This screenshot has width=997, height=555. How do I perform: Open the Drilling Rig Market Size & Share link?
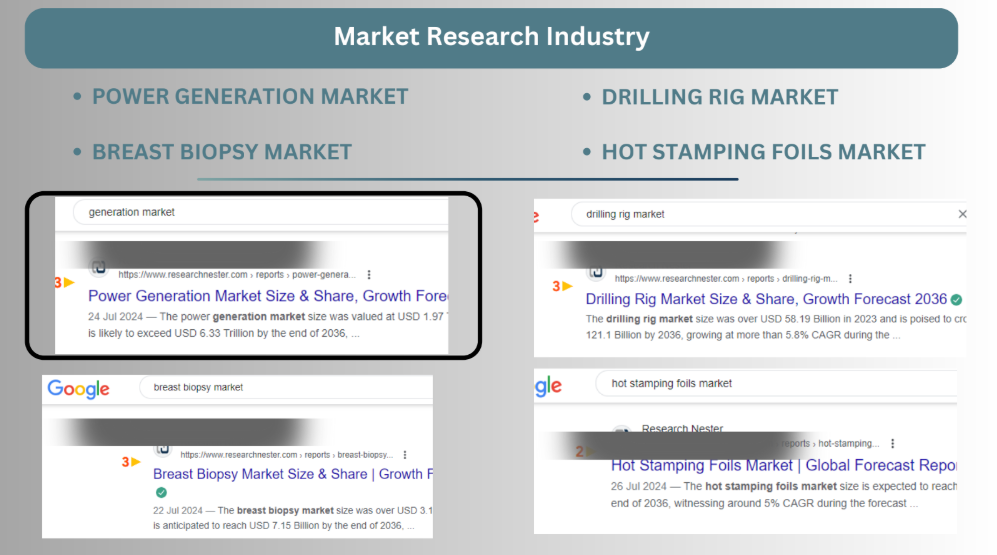(x=765, y=299)
